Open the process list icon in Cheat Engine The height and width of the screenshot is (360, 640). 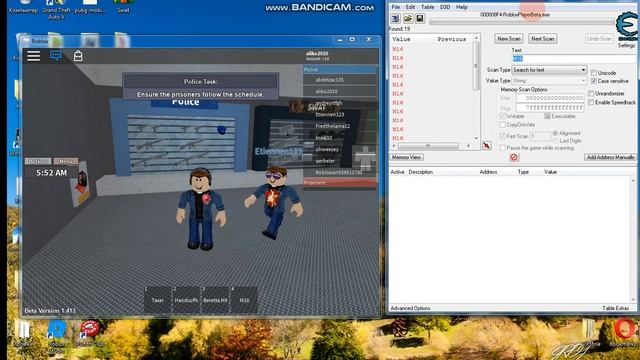pos(395,19)
